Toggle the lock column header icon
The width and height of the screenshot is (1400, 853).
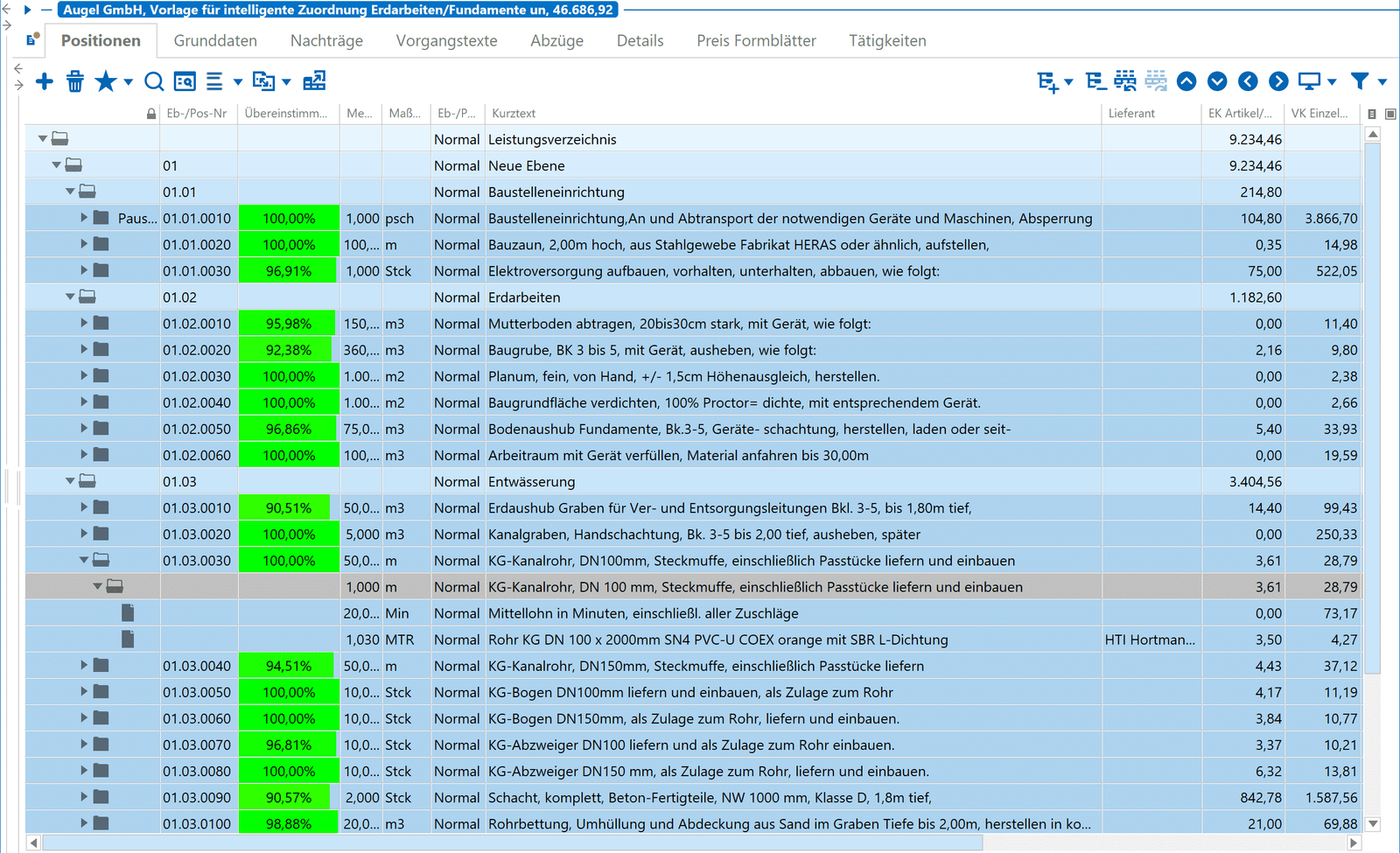pyautogui.click(x=151, y=114)
